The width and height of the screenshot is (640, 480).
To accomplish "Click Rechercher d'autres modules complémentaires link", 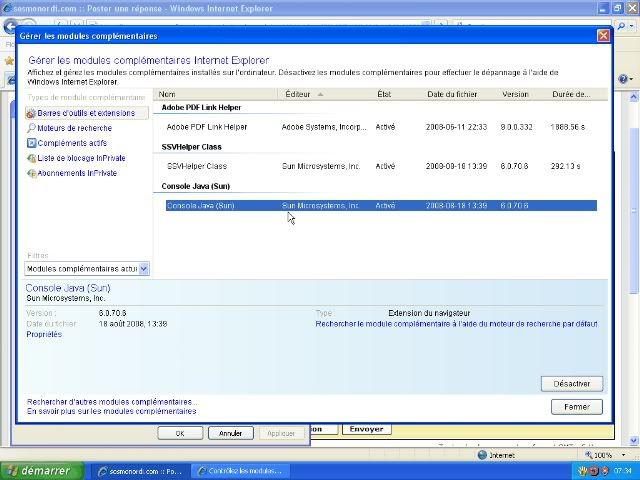I will 112,402.
